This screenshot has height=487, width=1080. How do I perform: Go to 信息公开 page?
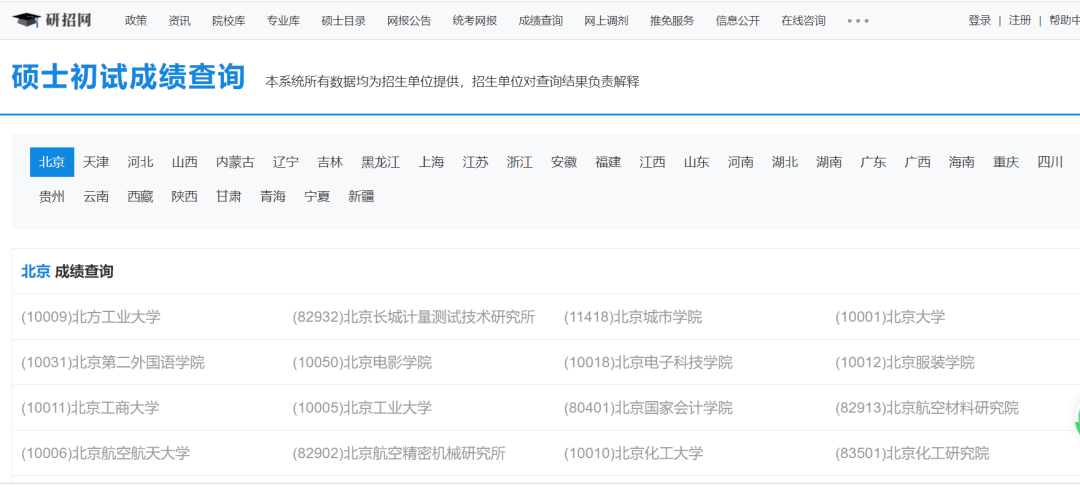(x=738, y=21)
